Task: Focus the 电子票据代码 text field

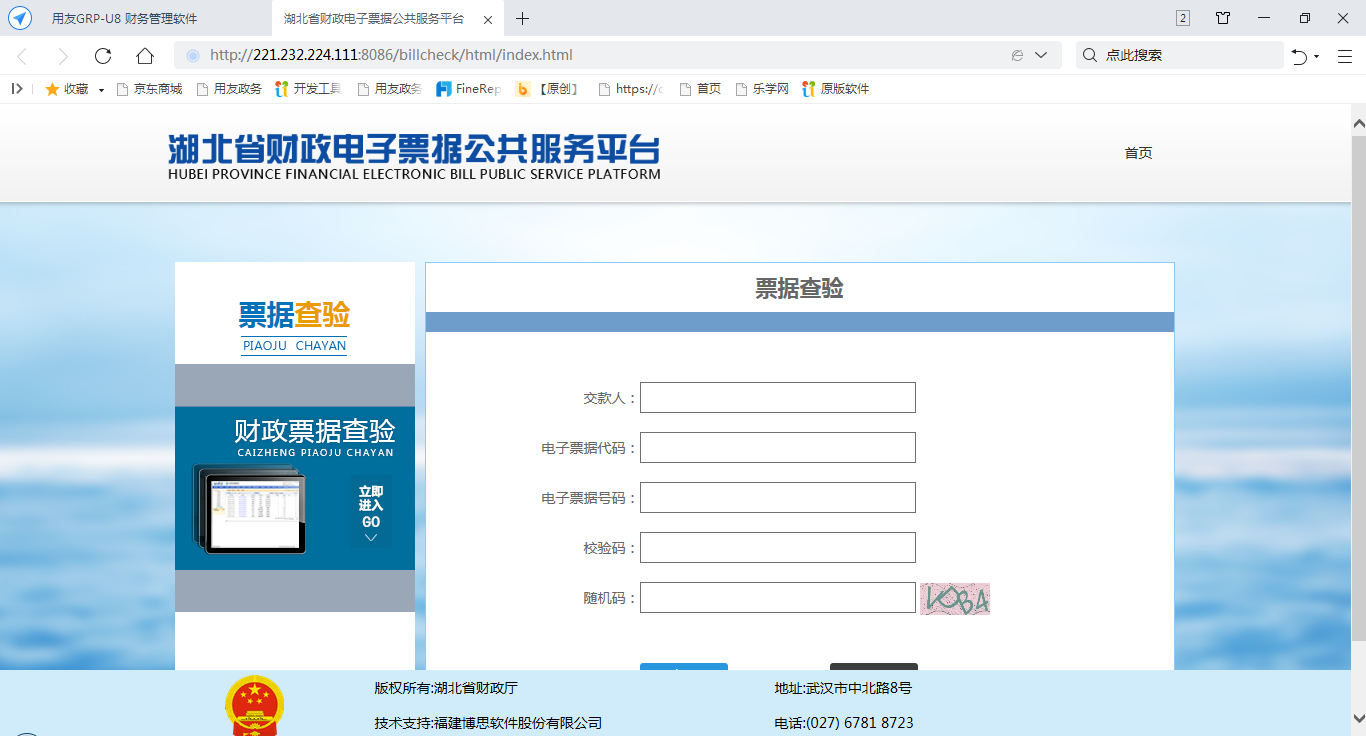Action: (x=777, y=447)
